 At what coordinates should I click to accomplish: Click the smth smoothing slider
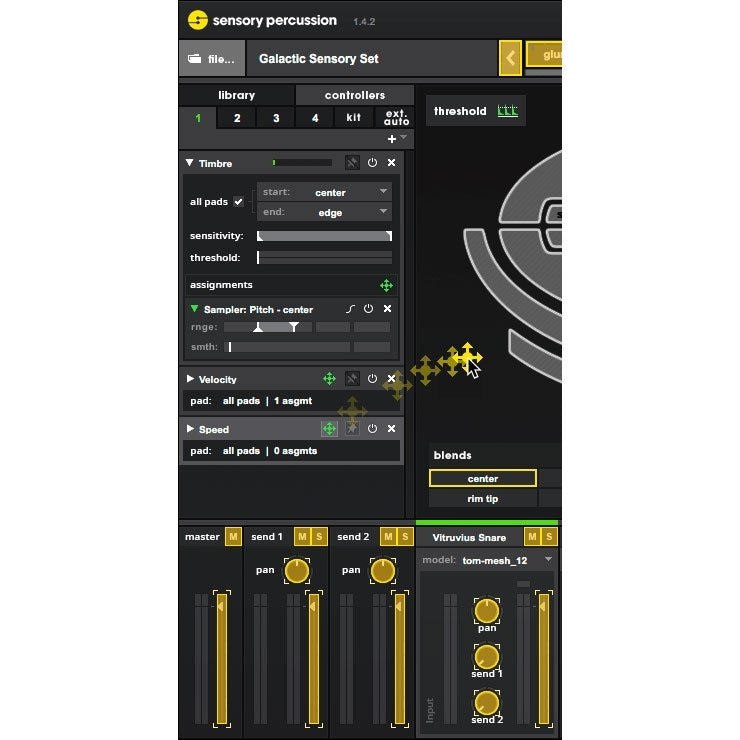click(x=287, y=347)
